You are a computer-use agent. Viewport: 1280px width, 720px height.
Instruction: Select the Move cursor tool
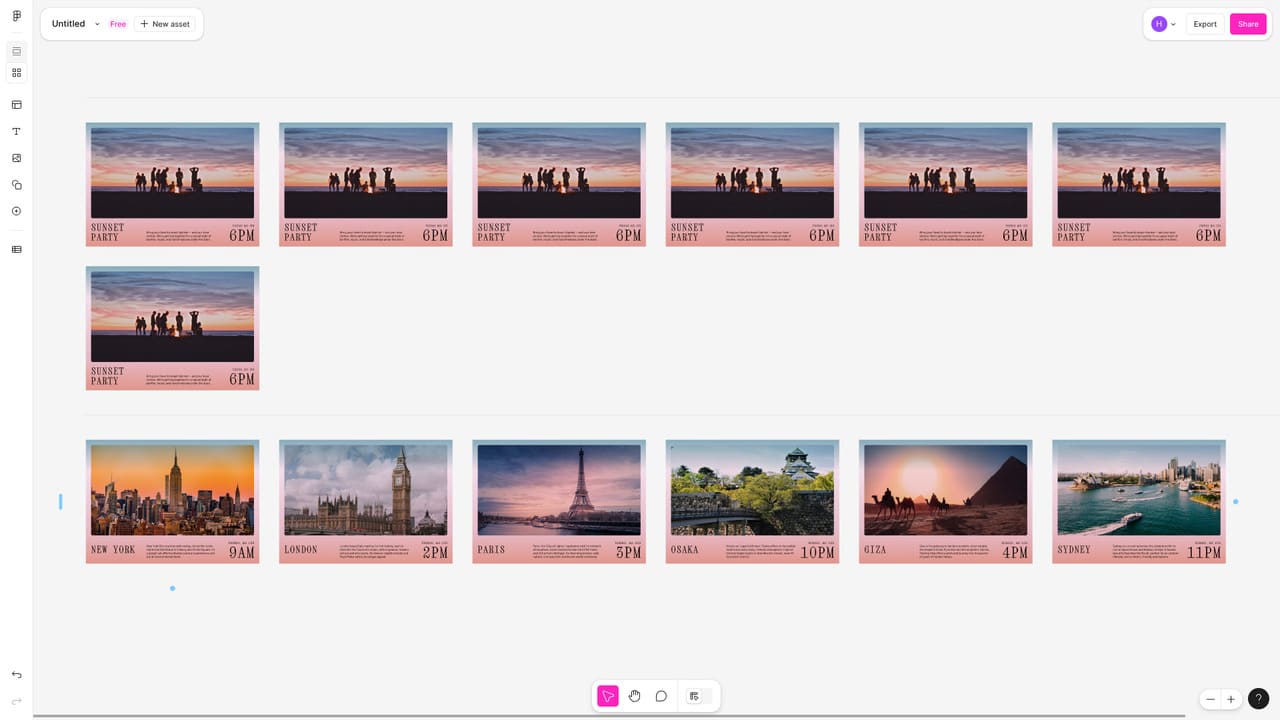608,696
